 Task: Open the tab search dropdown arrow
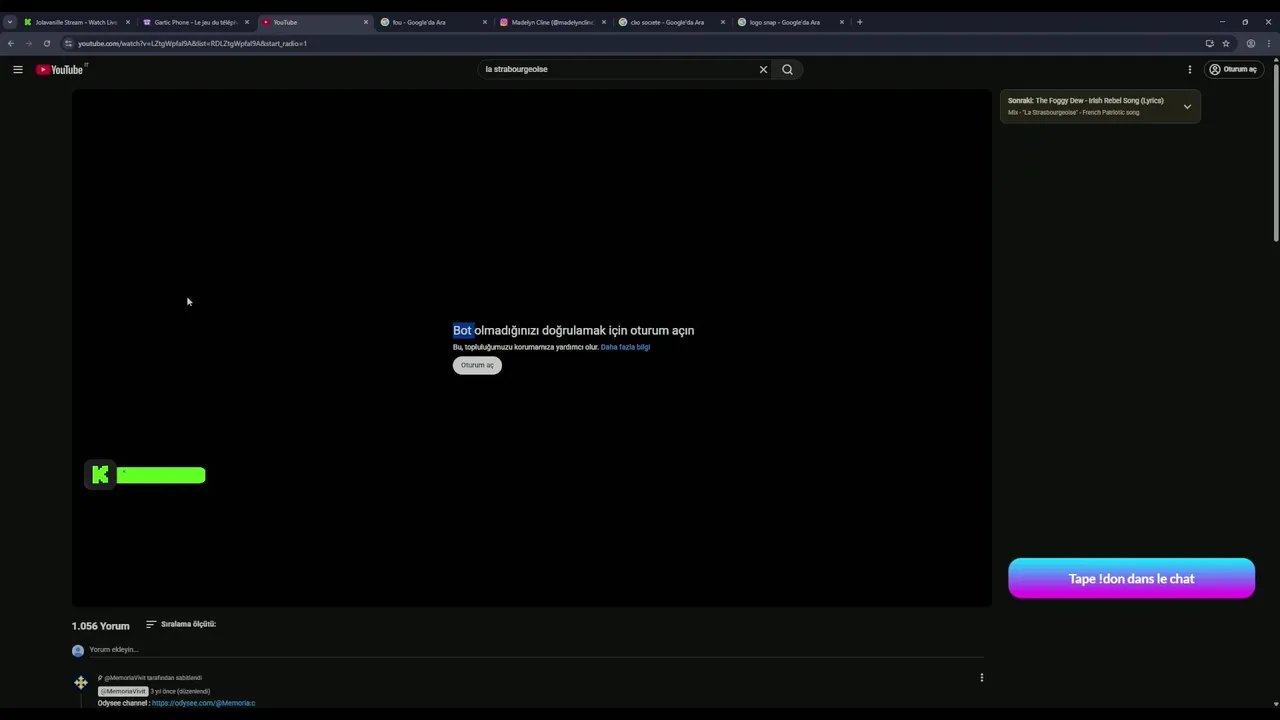[x=9, y=22]
